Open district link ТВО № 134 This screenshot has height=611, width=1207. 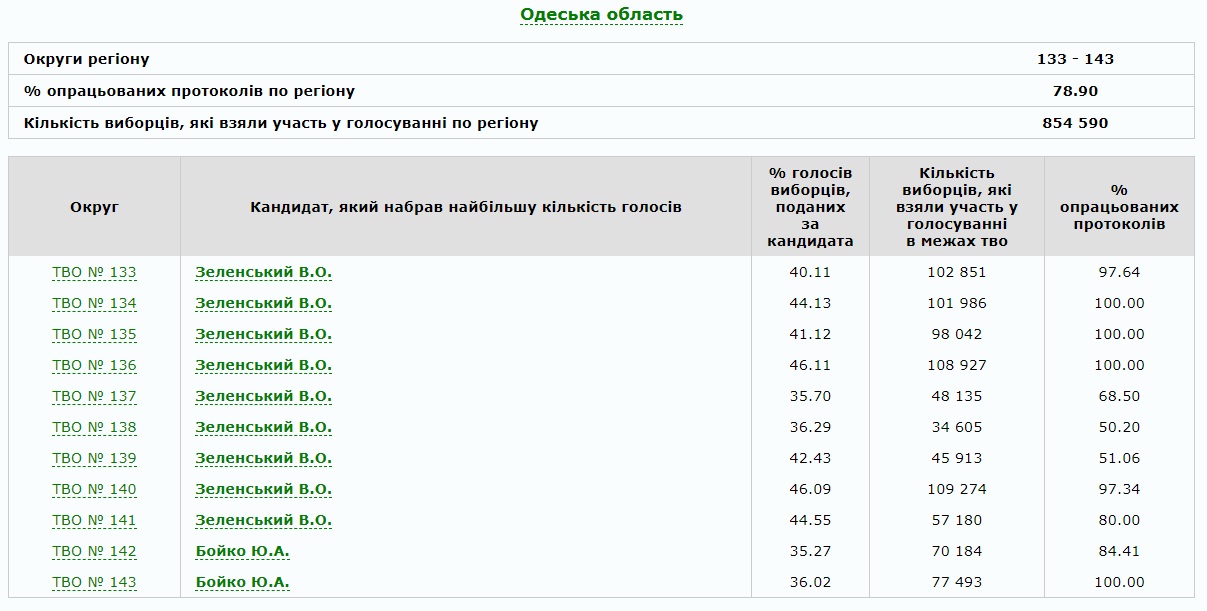(94, 303)
